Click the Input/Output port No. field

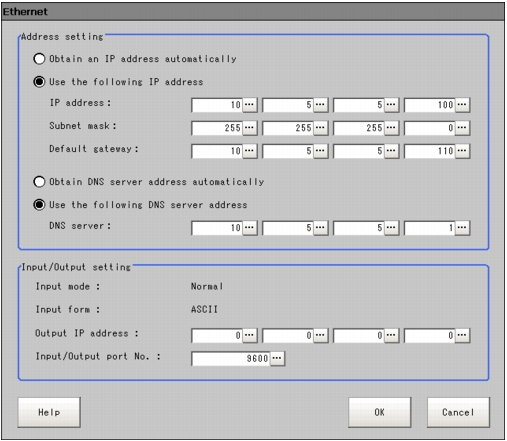pos(231,359)
